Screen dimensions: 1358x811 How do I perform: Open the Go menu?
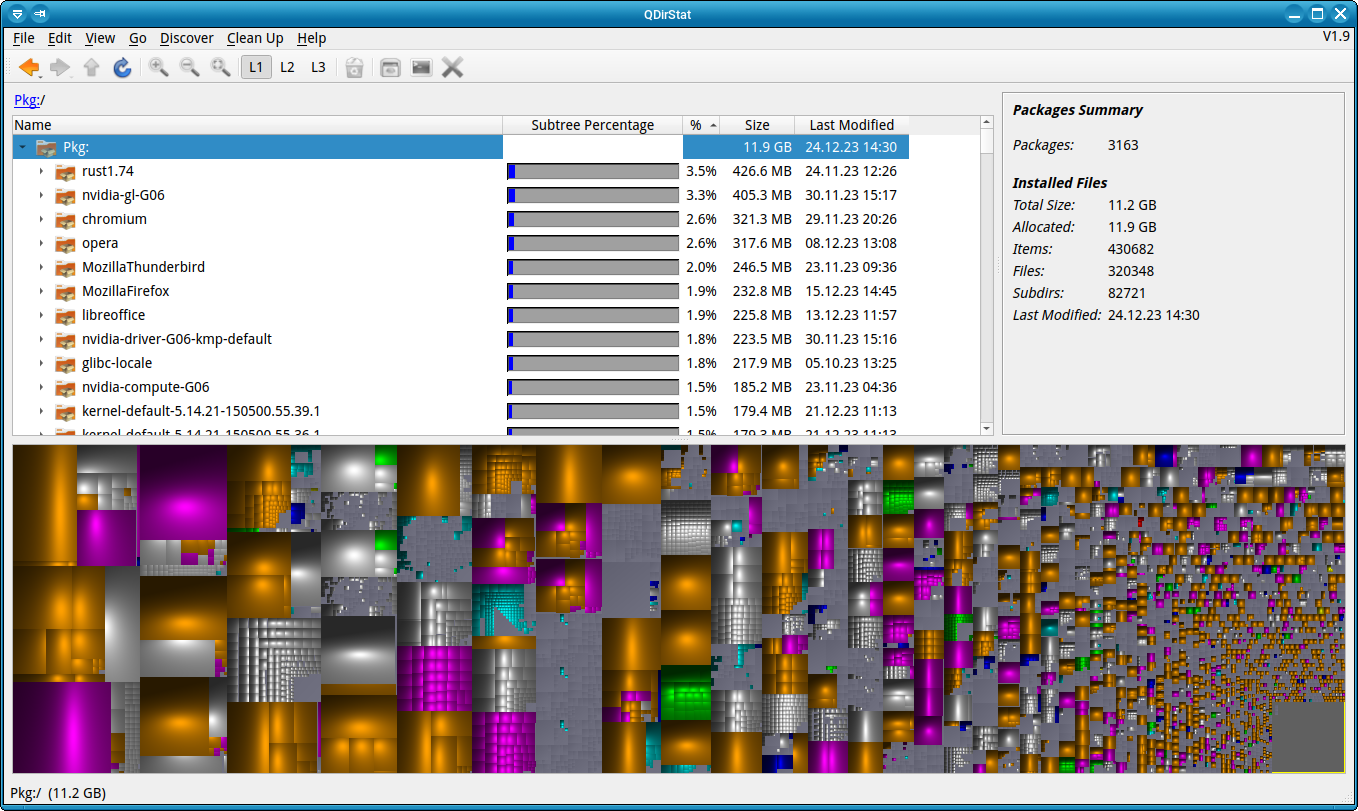(138, 38)
